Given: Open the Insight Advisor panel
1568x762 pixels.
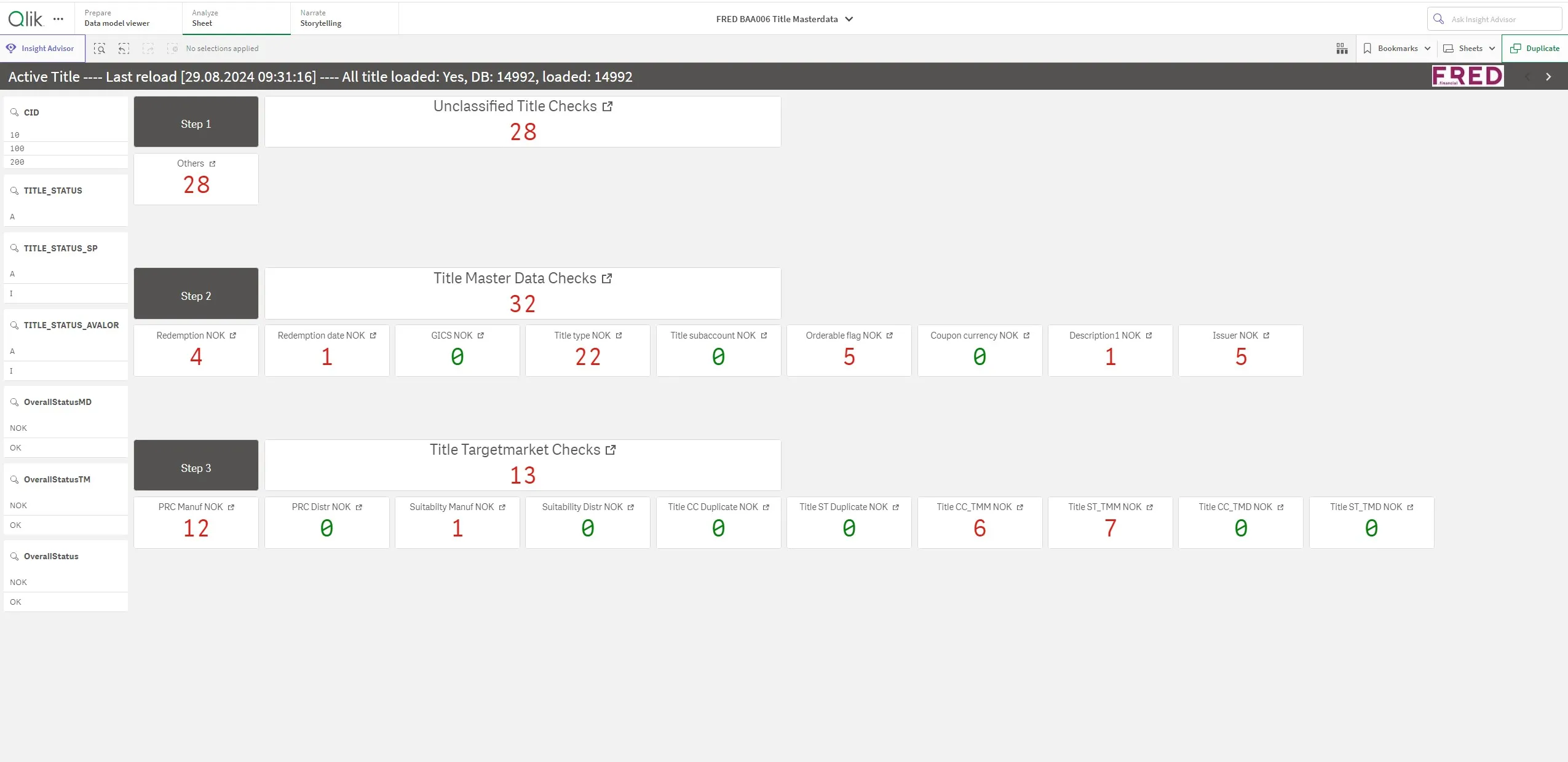Looking at the screenshot, I should 42,49.
